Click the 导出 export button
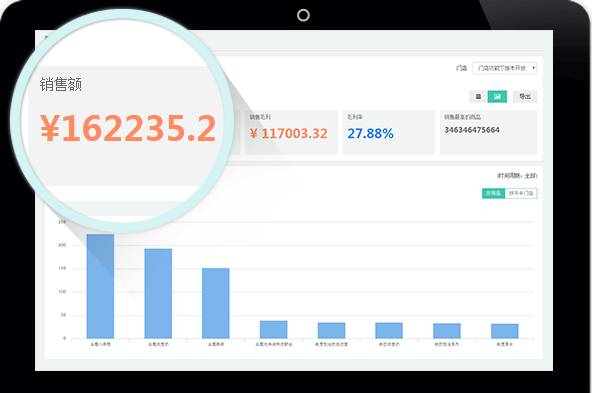This screenshot has height=393, width=592. pos(525,97)
